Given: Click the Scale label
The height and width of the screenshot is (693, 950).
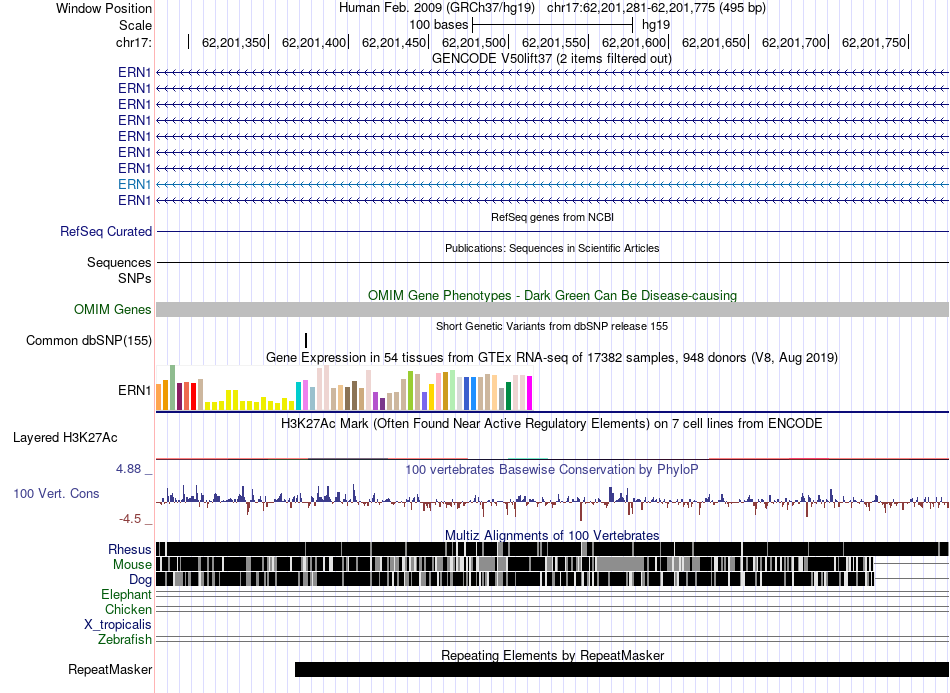Looking at the screenshot, I should pos(136,25).
